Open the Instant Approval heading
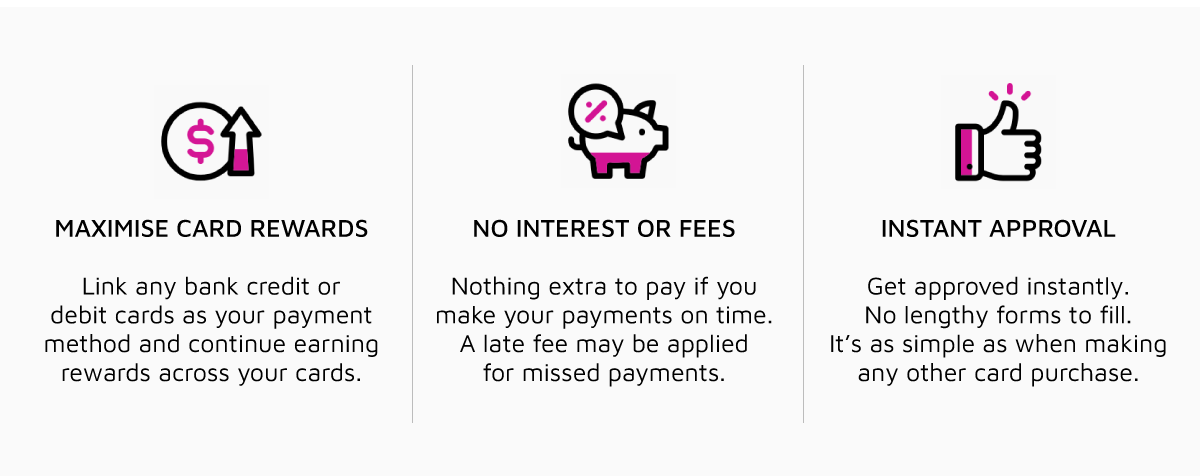This screenshot has height=476, width=1200. (998, 229)
